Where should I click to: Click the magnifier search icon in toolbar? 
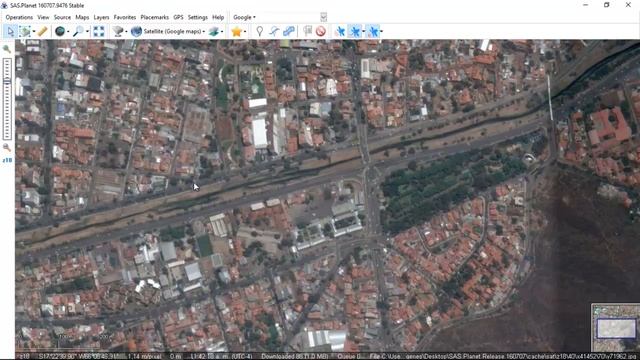pos(78,31)
